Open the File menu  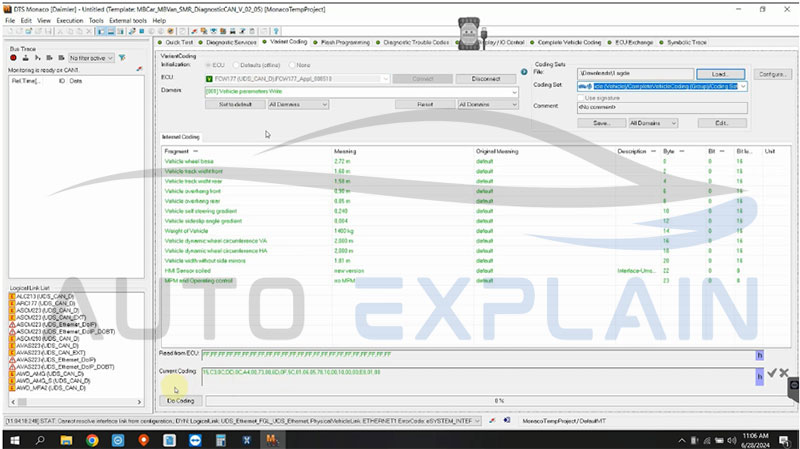click(x=10, y=21)
